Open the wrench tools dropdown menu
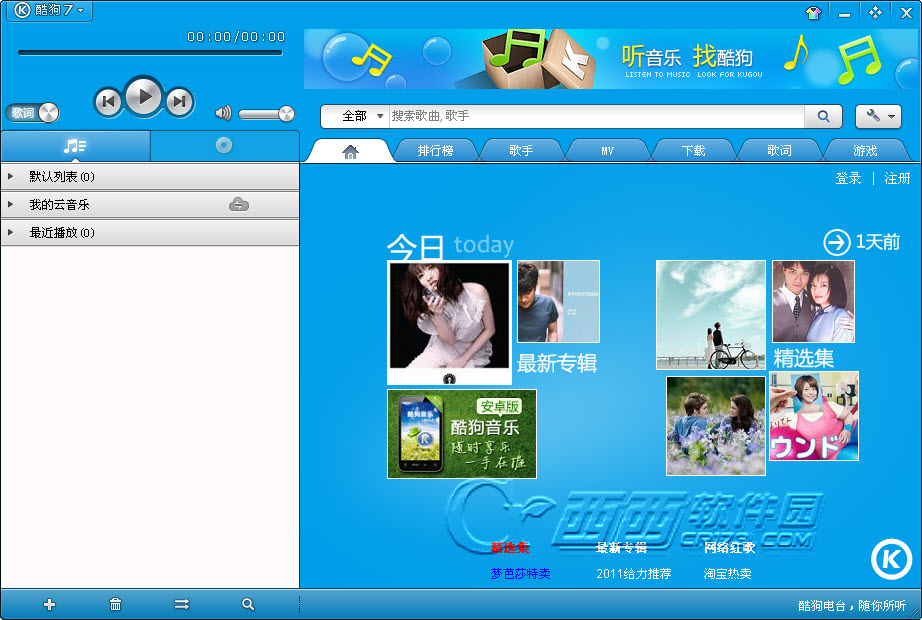This screenshot has width=922, height=620. tap(878, 116)
